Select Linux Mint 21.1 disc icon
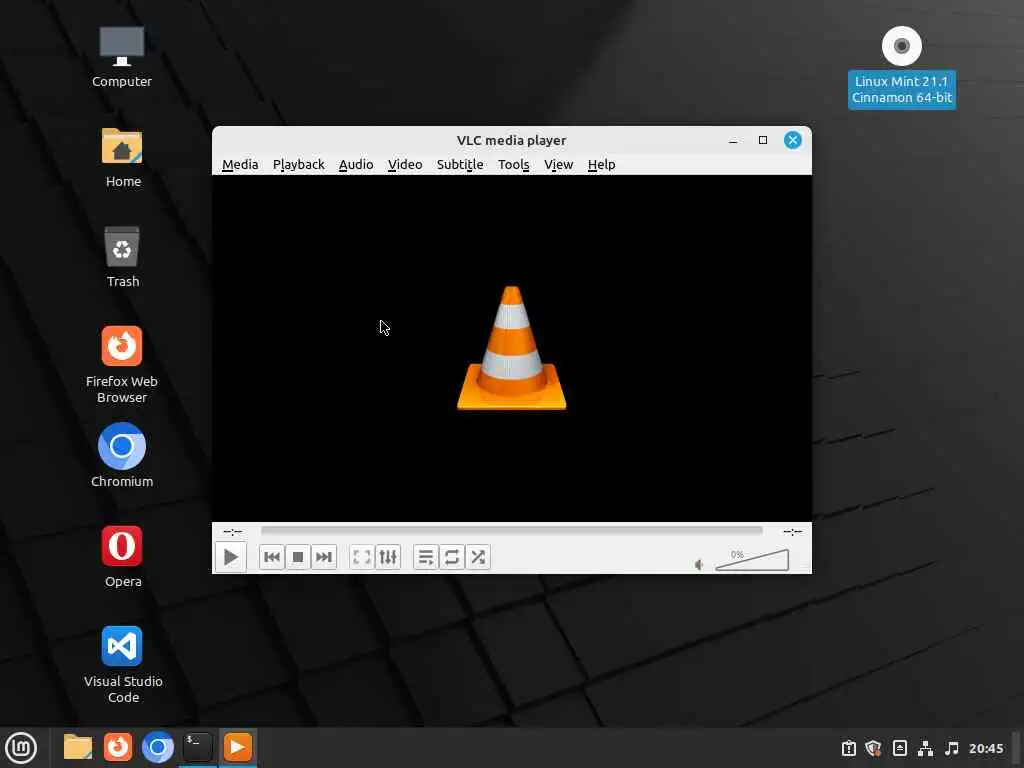 902,67
